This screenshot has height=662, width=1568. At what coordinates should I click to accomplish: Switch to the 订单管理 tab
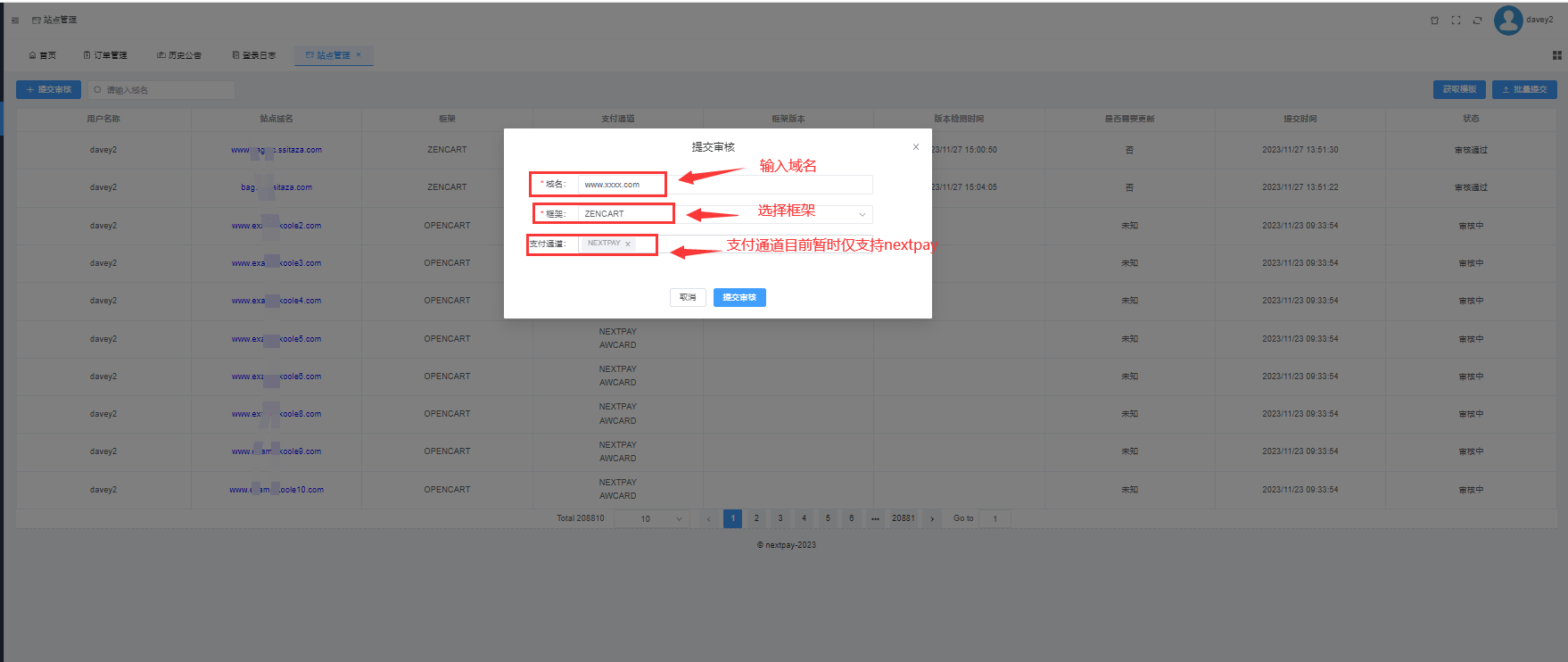pyautogui.click(x=105, y=55)
